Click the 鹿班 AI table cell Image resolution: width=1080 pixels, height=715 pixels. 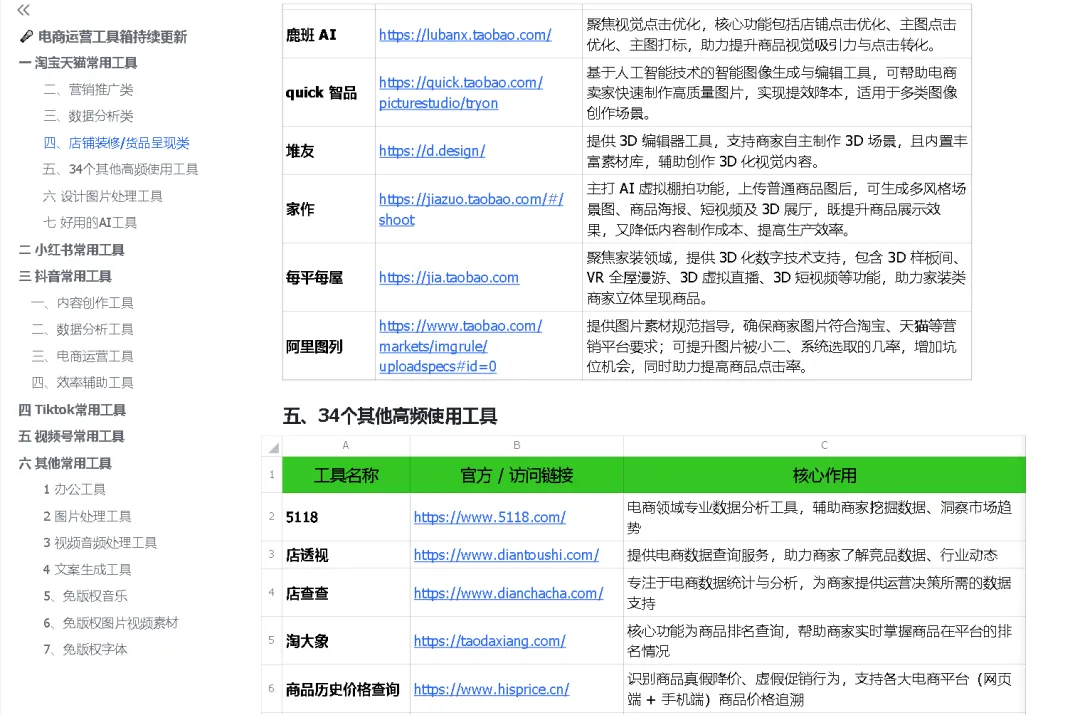click(x=329, y=34)
